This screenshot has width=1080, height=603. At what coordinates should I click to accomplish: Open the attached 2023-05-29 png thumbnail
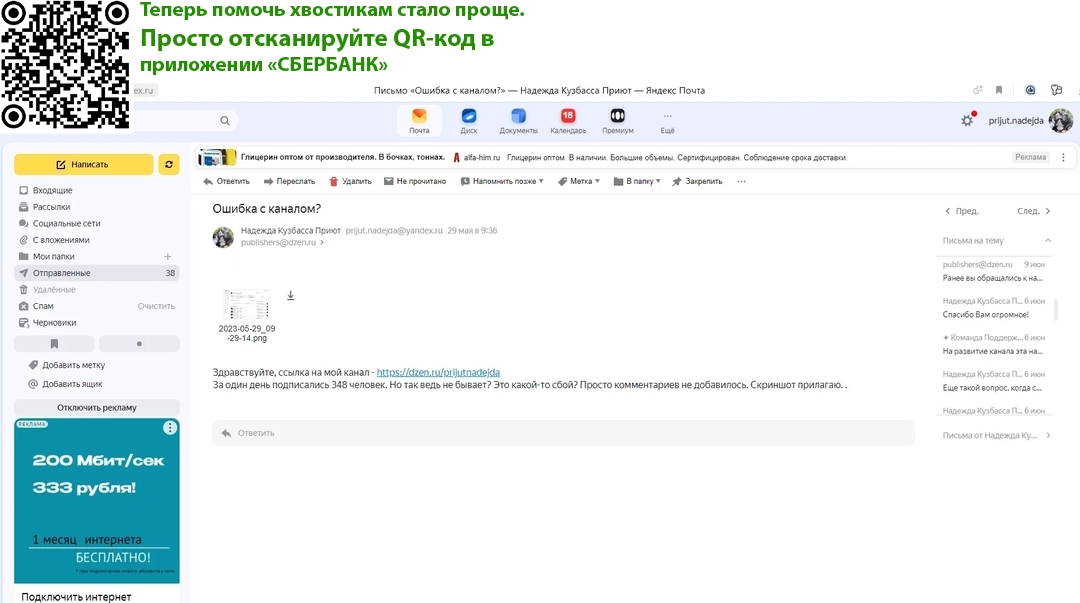coord(247,304)
